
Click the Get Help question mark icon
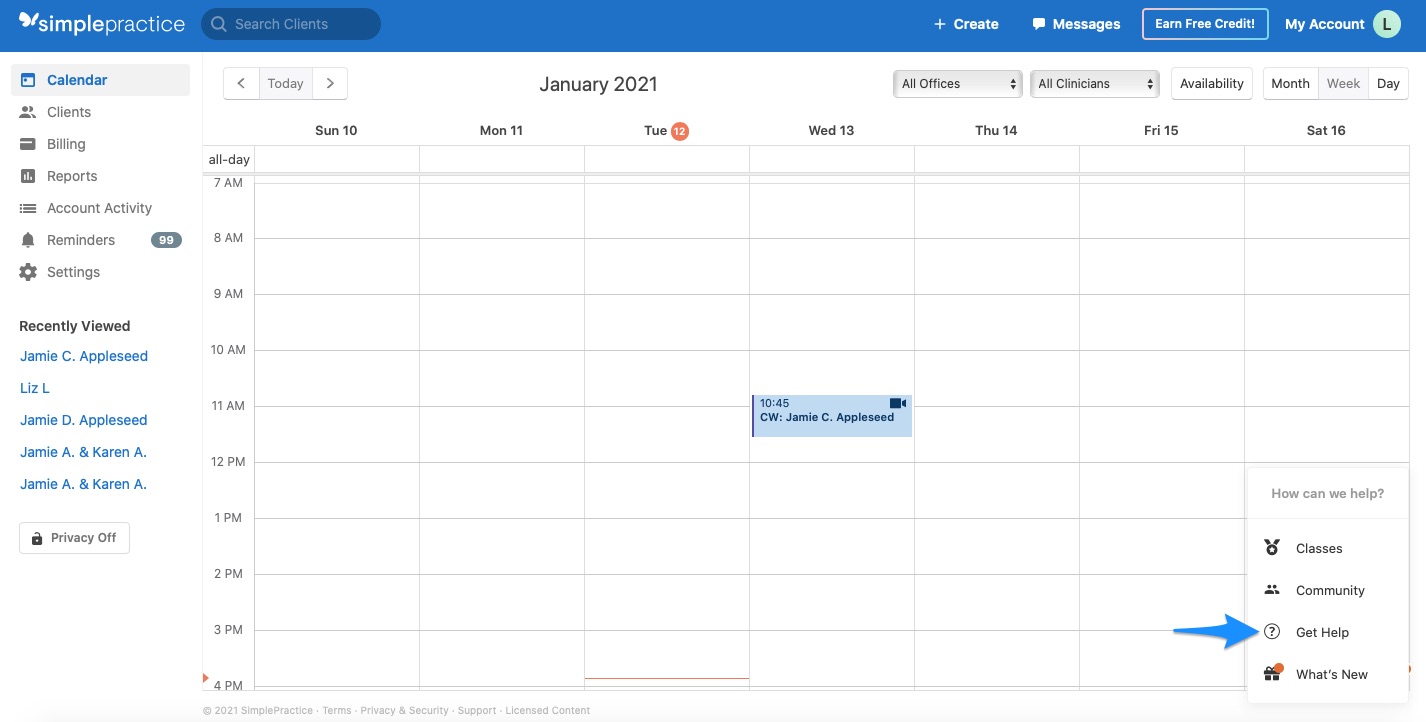click(1272, 632)
